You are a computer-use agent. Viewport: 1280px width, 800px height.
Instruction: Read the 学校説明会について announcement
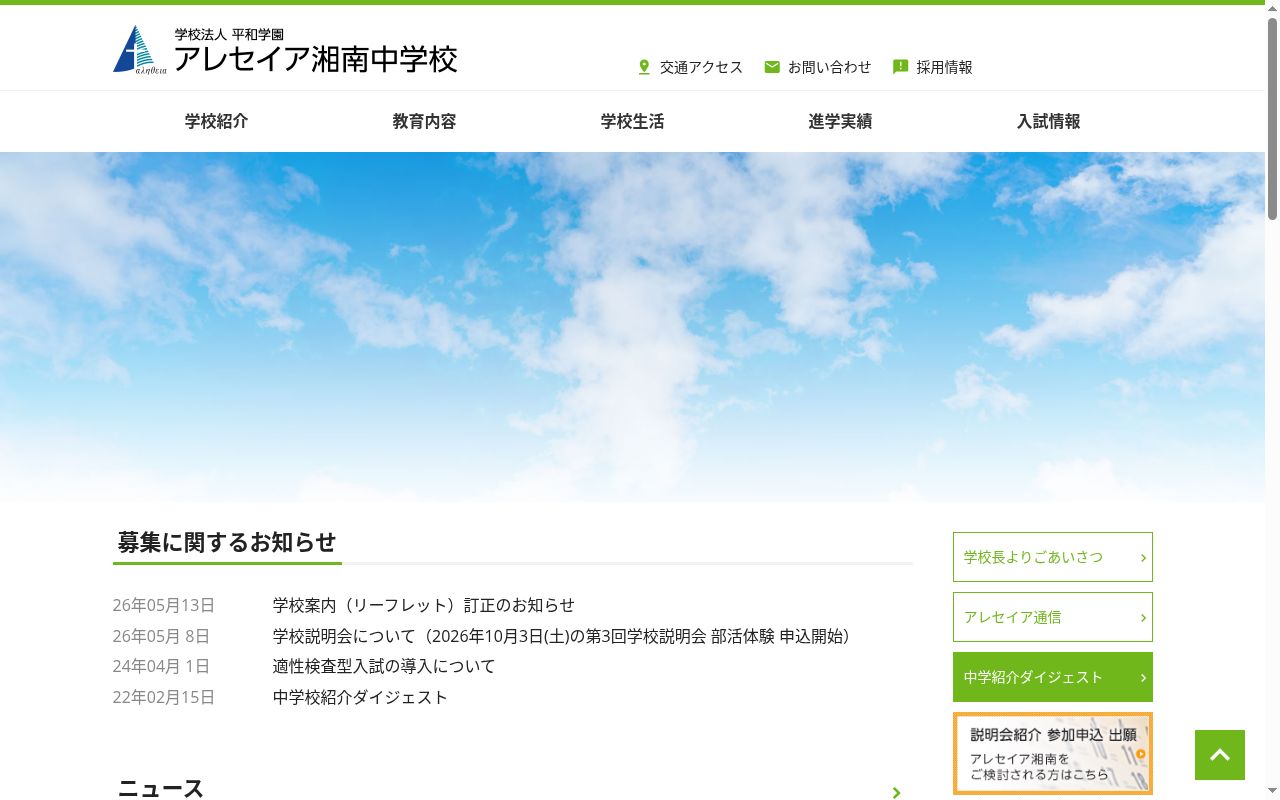pyautogui.click(x=561, y=636)
